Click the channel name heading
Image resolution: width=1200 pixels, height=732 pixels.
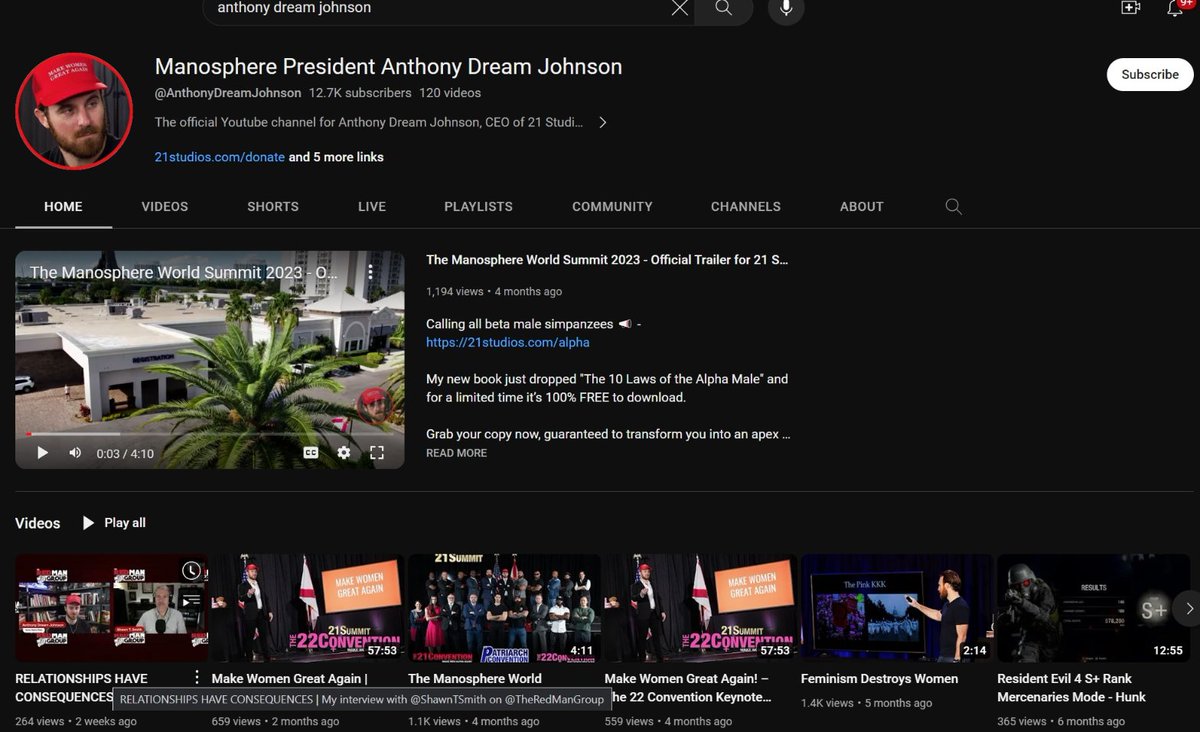(x=388, y=67)
